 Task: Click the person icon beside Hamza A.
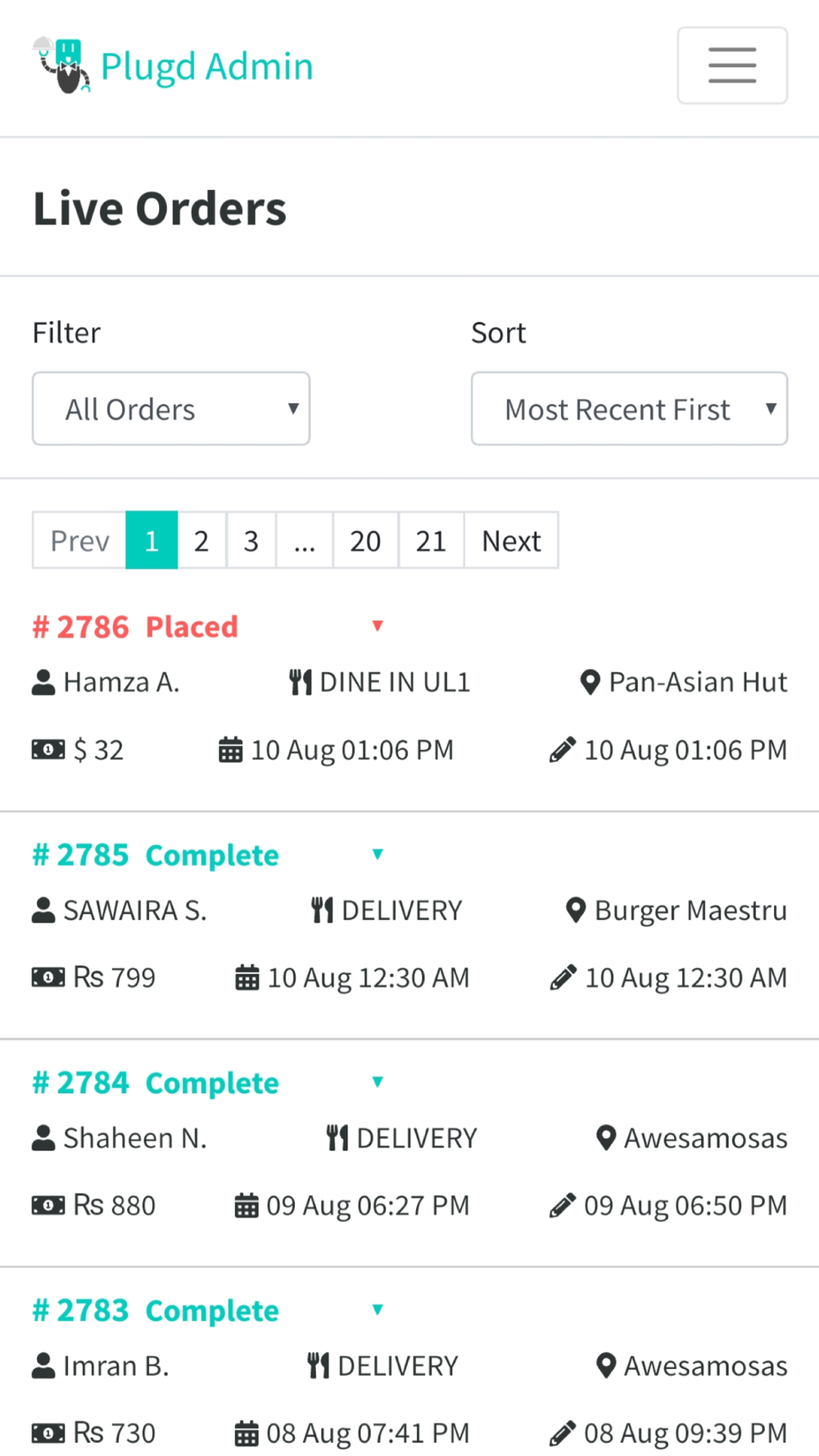click(x=43, y=682)
